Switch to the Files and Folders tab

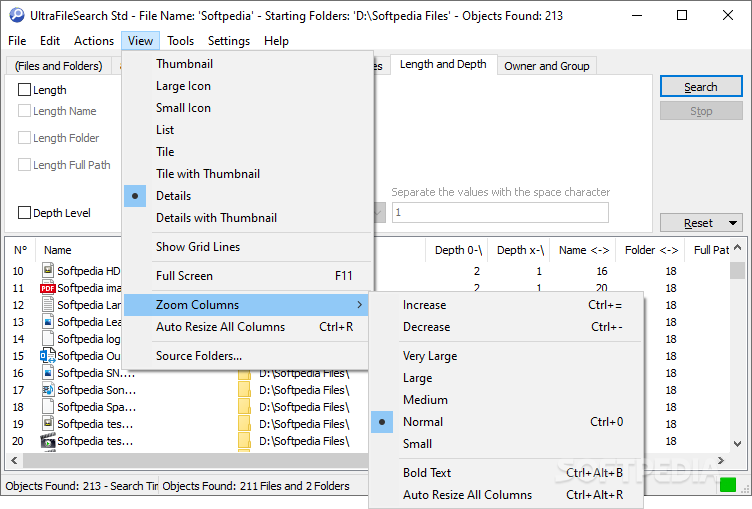[x=59, y=66]
